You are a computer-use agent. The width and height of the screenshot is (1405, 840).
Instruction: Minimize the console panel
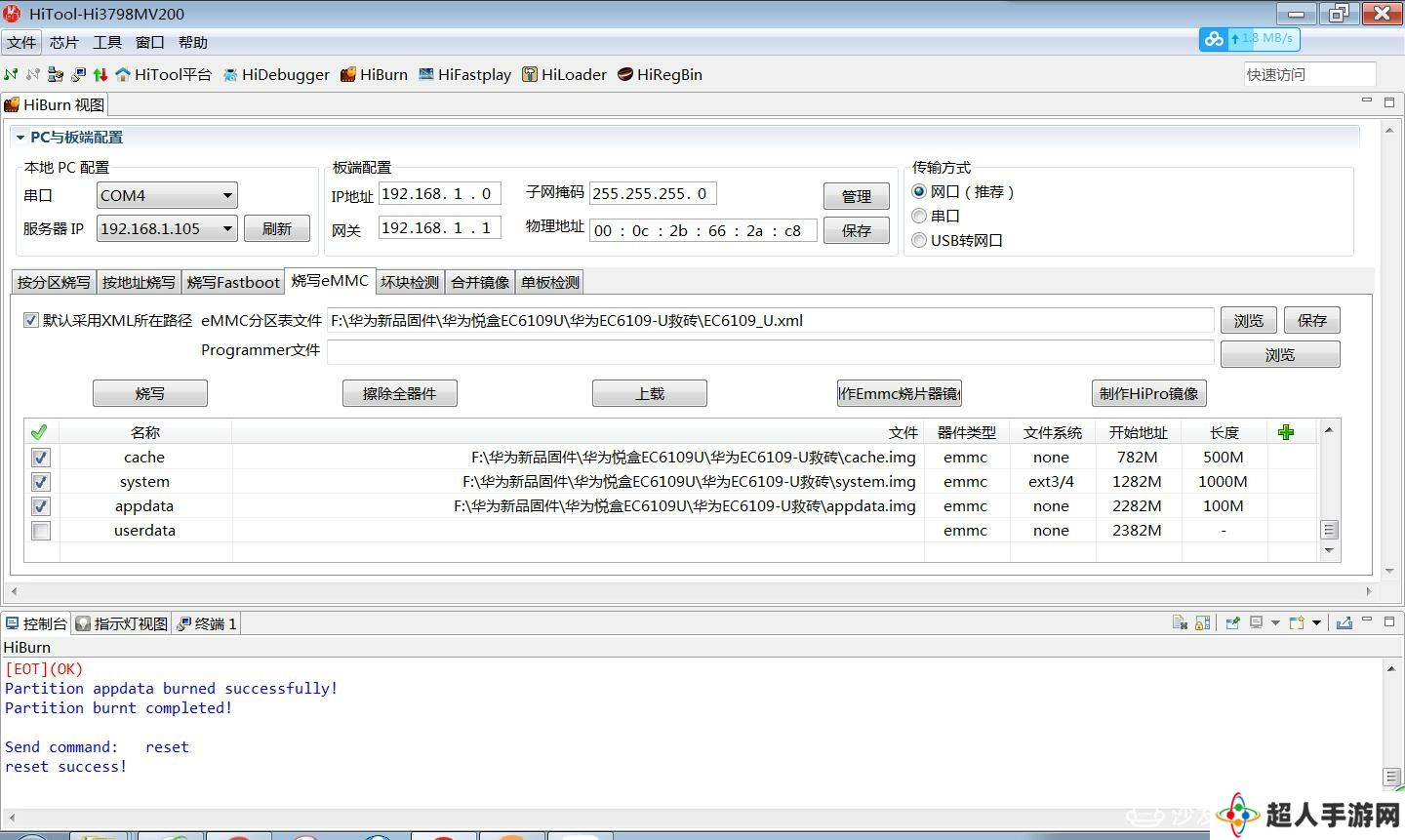pos(1367,620)
